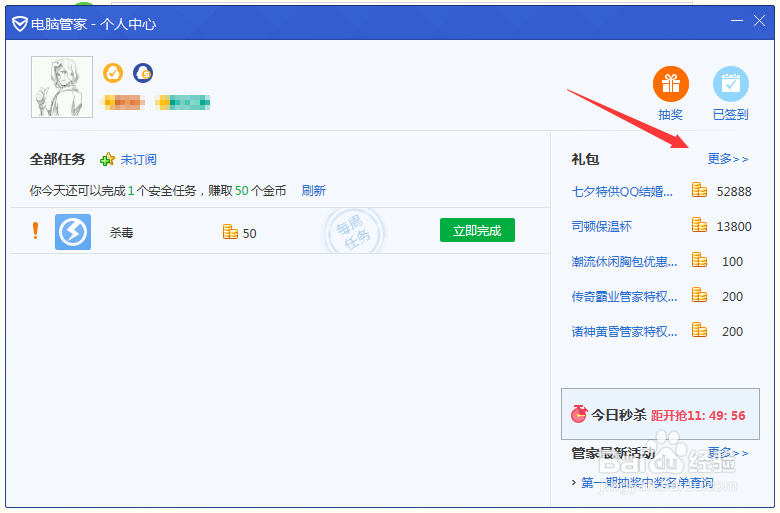Open the 潮流休闲胸包优惠... gift link
The width and height of the screenshot is (780, 513).
pyautogui.click(x=624, y=262)
